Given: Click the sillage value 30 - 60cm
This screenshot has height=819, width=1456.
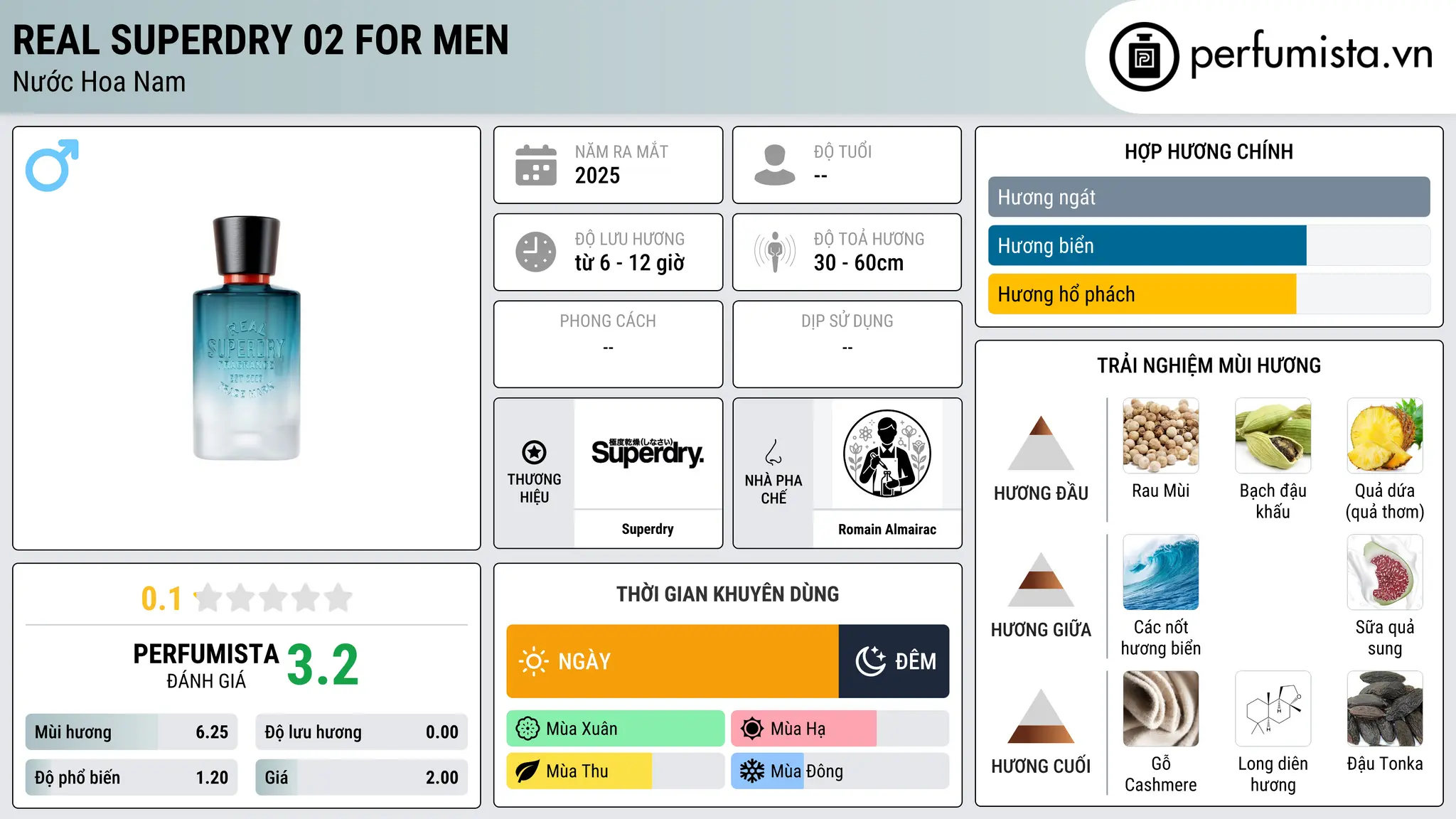Looking at the screenshot, I should pyautogui.click(x=859, y=263).
